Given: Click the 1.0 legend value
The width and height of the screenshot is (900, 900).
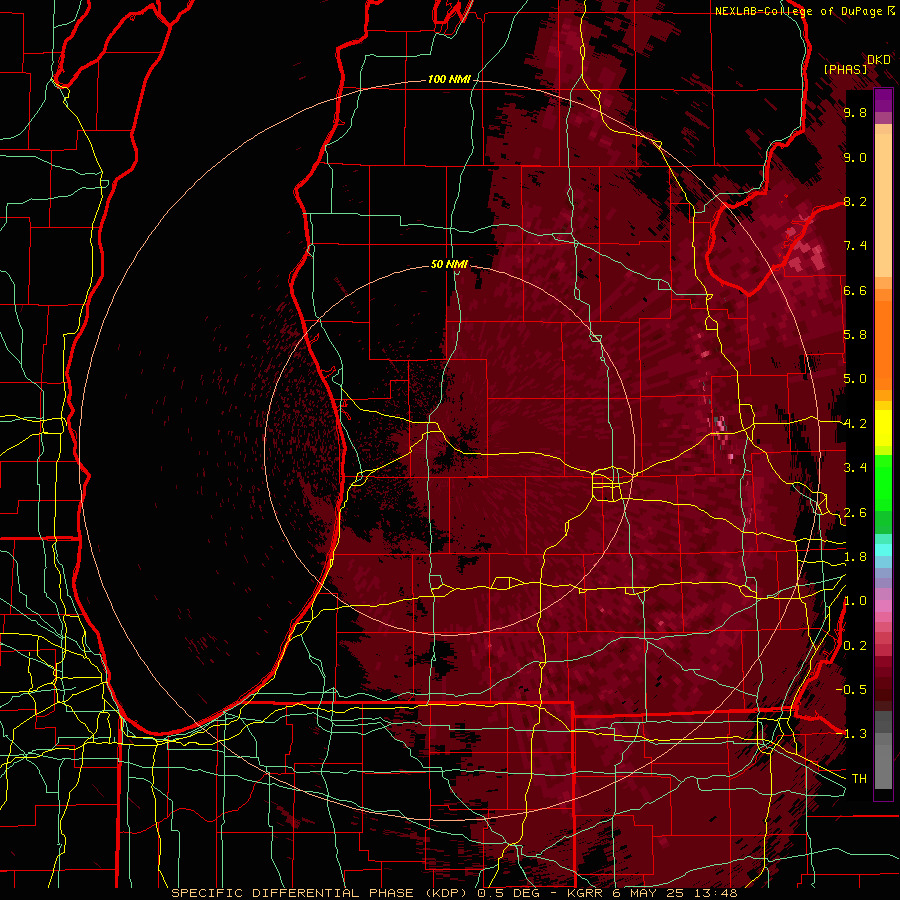Looking at the screenshot, I should [x=855, y=601].
